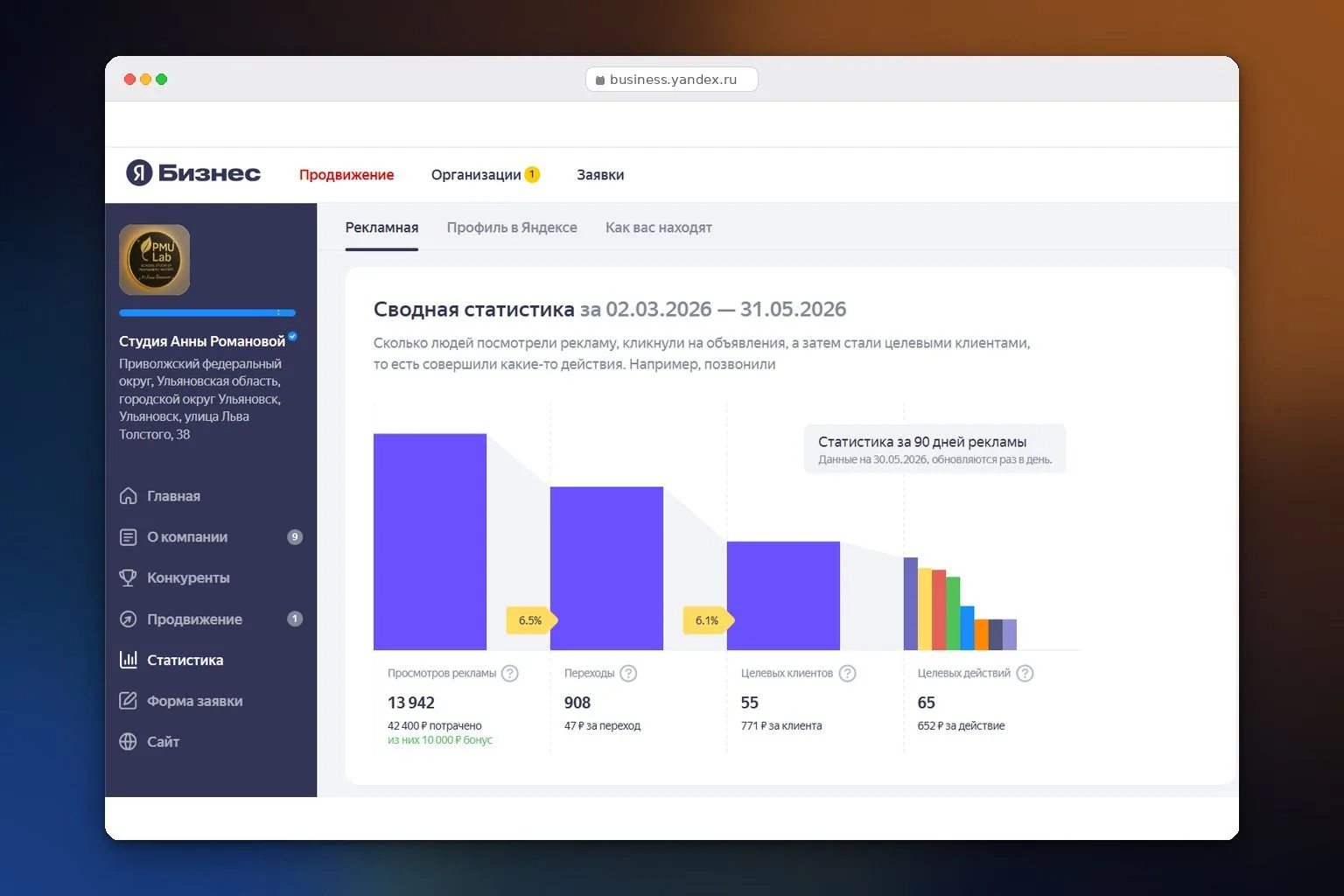This screenshot has height=896, width=1344.
Task: Click the 47 ₽ за переход text
Action: point(603,725)
